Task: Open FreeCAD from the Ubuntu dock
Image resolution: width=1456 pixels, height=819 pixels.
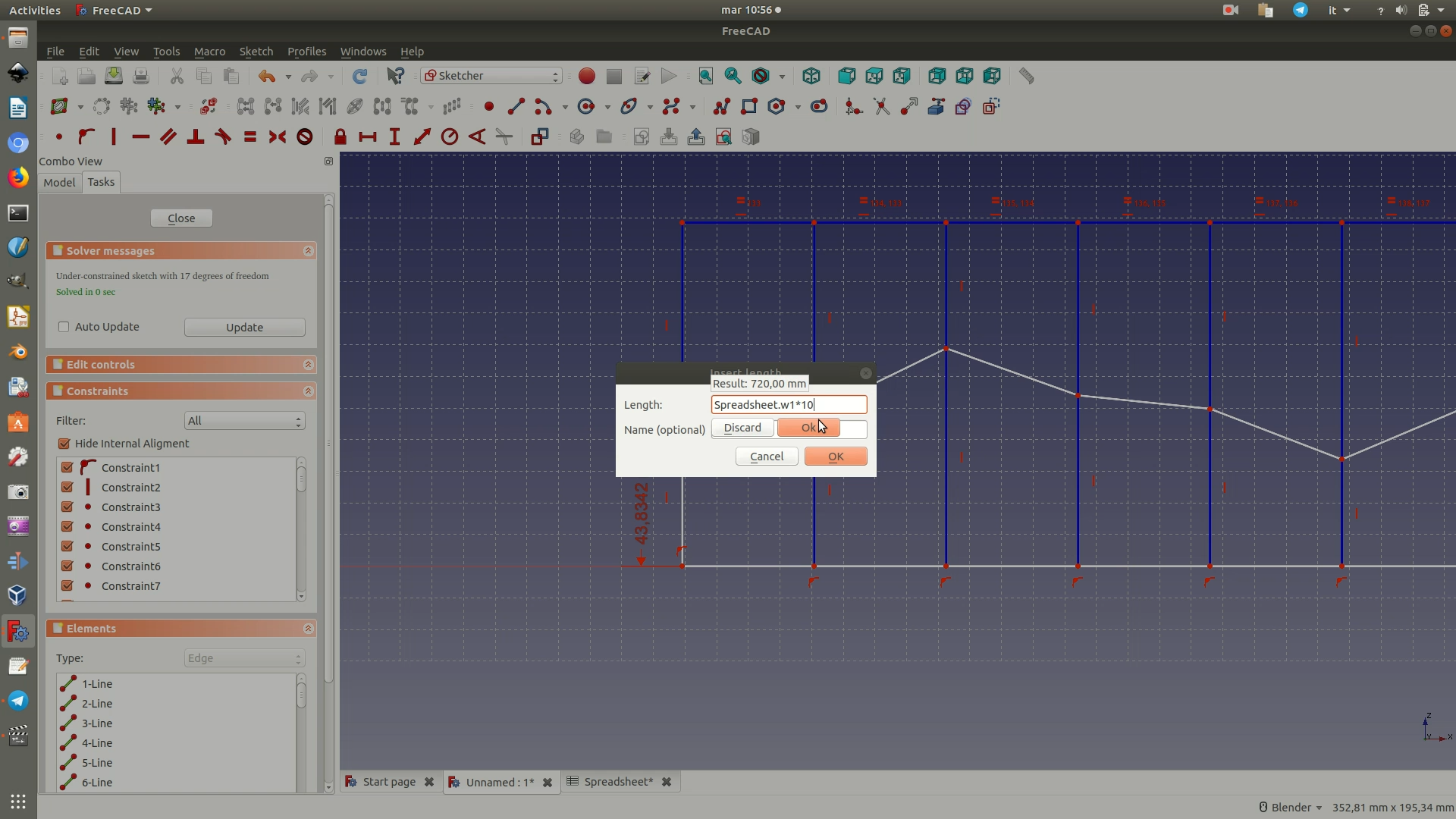Action: tap(18, 631)
